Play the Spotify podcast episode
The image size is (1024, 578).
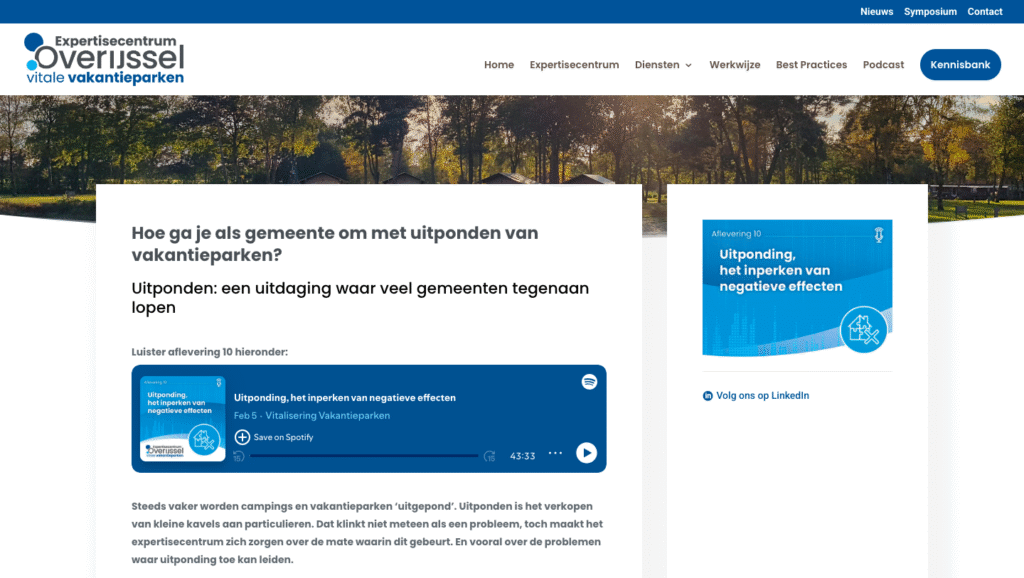click(586, 453)
